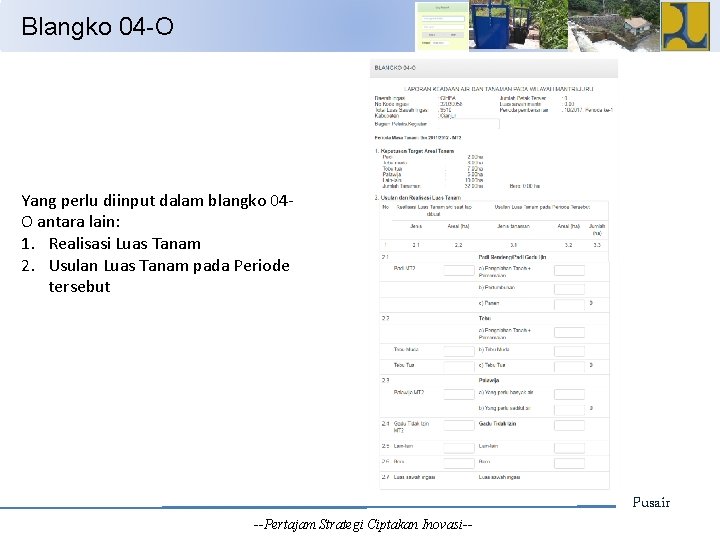This screenshot has width=720, height=540.
Task: Click the usulan b) Tebu Muda areal field
Action: tap(569, 351)
